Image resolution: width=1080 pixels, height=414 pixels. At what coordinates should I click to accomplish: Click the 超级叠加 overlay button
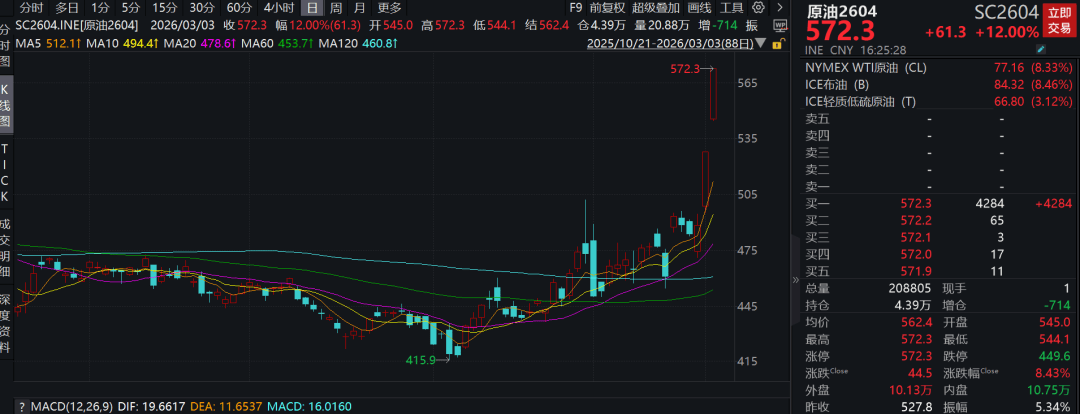click(654, 8)
